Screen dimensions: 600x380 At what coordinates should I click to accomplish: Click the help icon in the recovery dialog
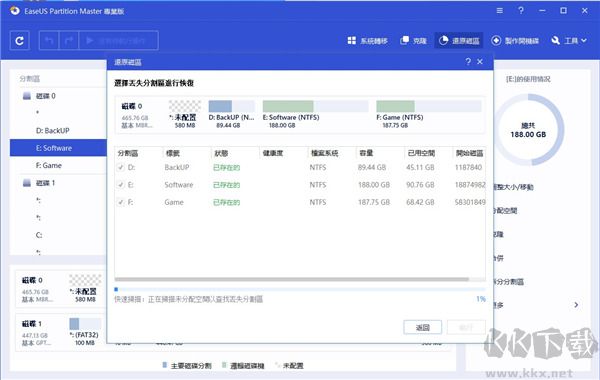pyautogui.click(x=468, y=62)
